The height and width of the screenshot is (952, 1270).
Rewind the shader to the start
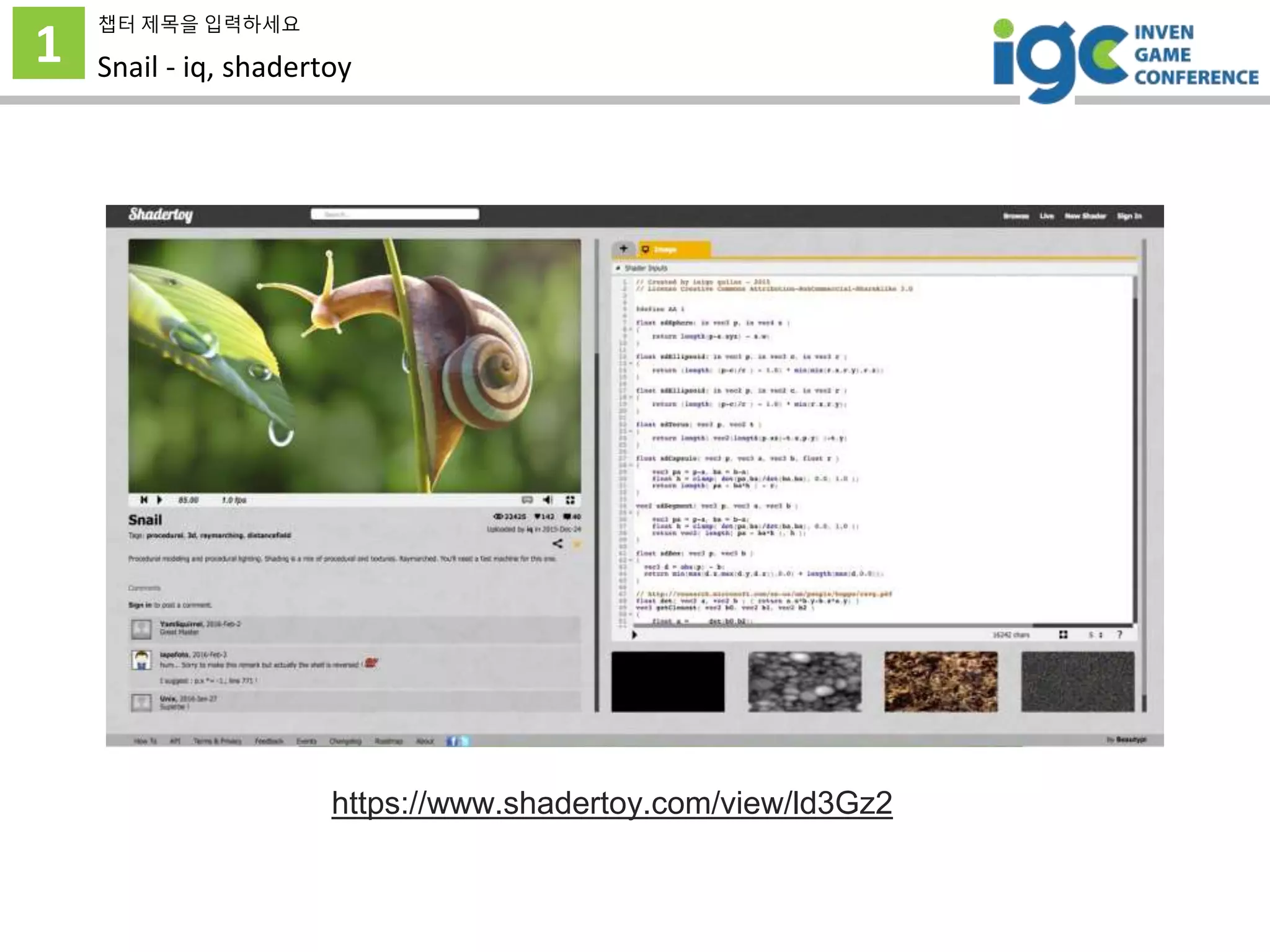tap(144, 500)
